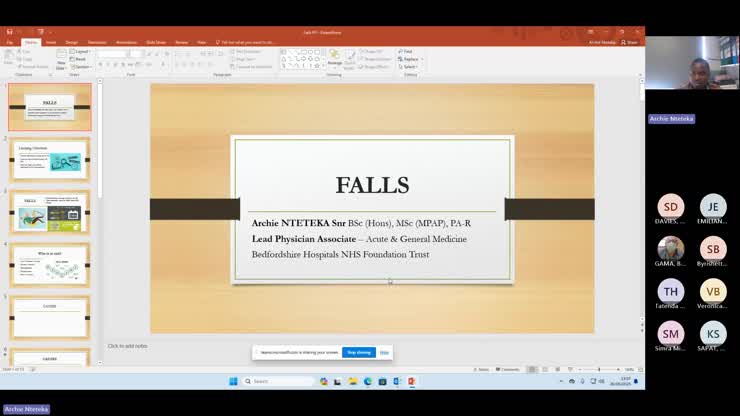Toggle Bold formatting in the Font group
Image resolution: width=740 pixels, height=416 pixels.
click(101, 64)
